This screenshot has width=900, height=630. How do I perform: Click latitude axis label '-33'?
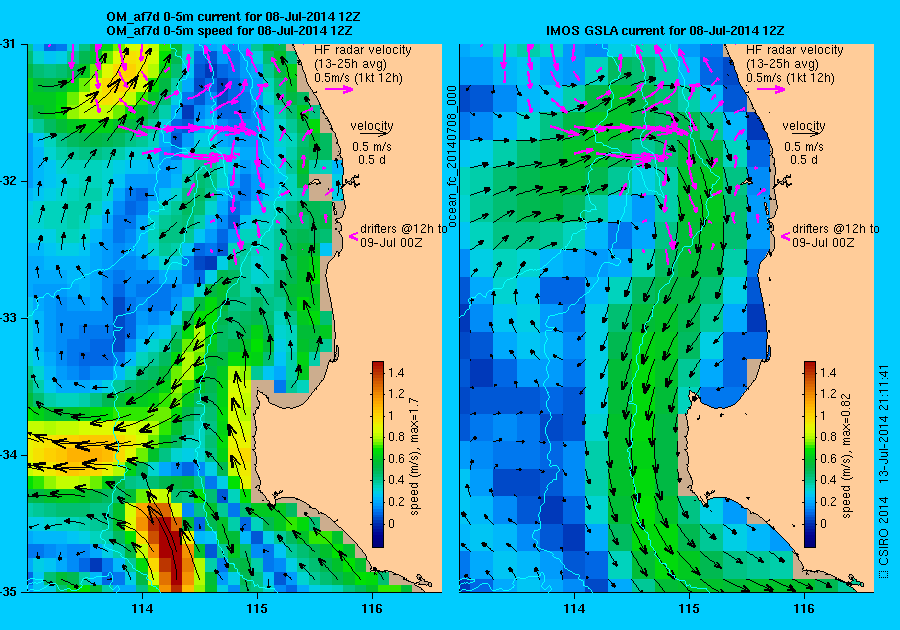pos(7,317)
